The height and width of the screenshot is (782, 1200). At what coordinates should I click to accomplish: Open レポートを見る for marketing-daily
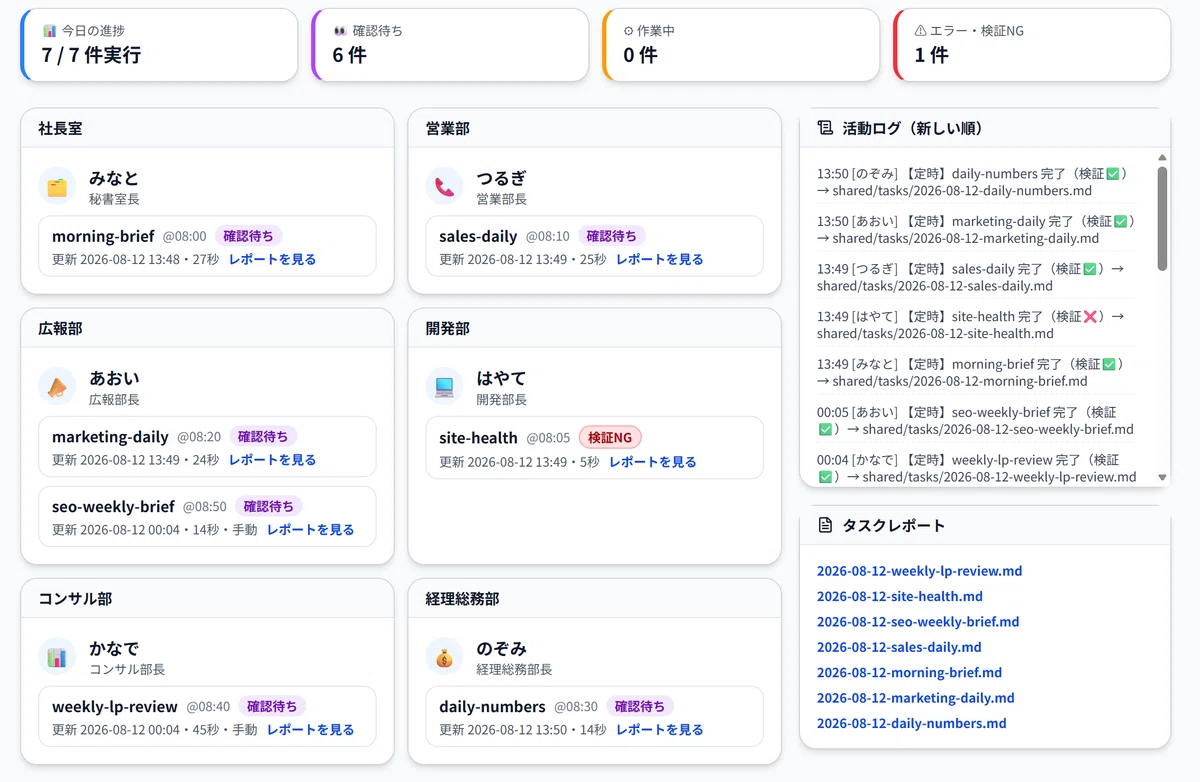[x=272, y=460]
